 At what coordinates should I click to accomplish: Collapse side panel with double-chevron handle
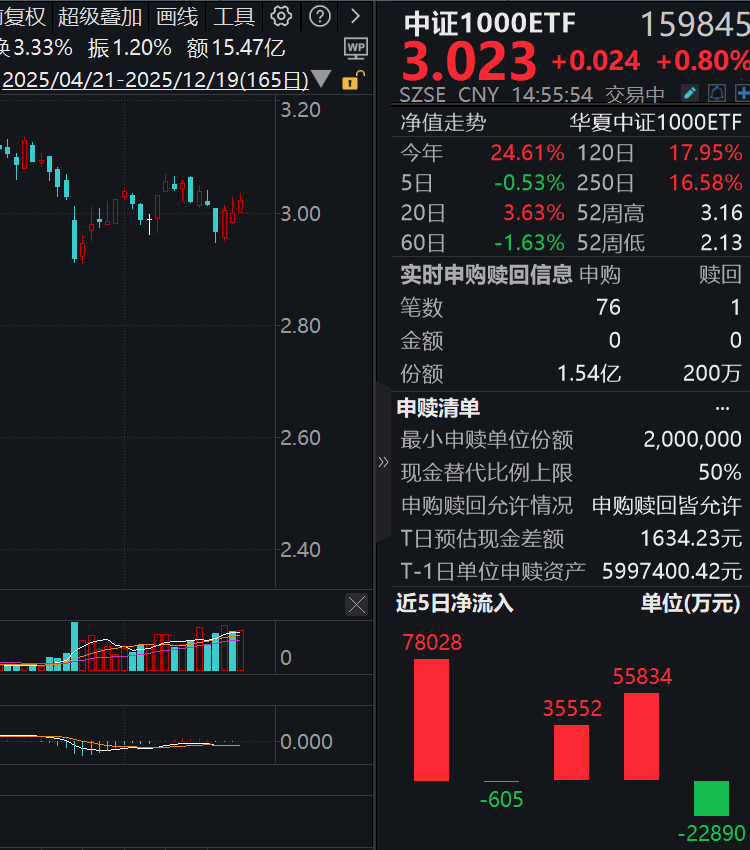383,462
